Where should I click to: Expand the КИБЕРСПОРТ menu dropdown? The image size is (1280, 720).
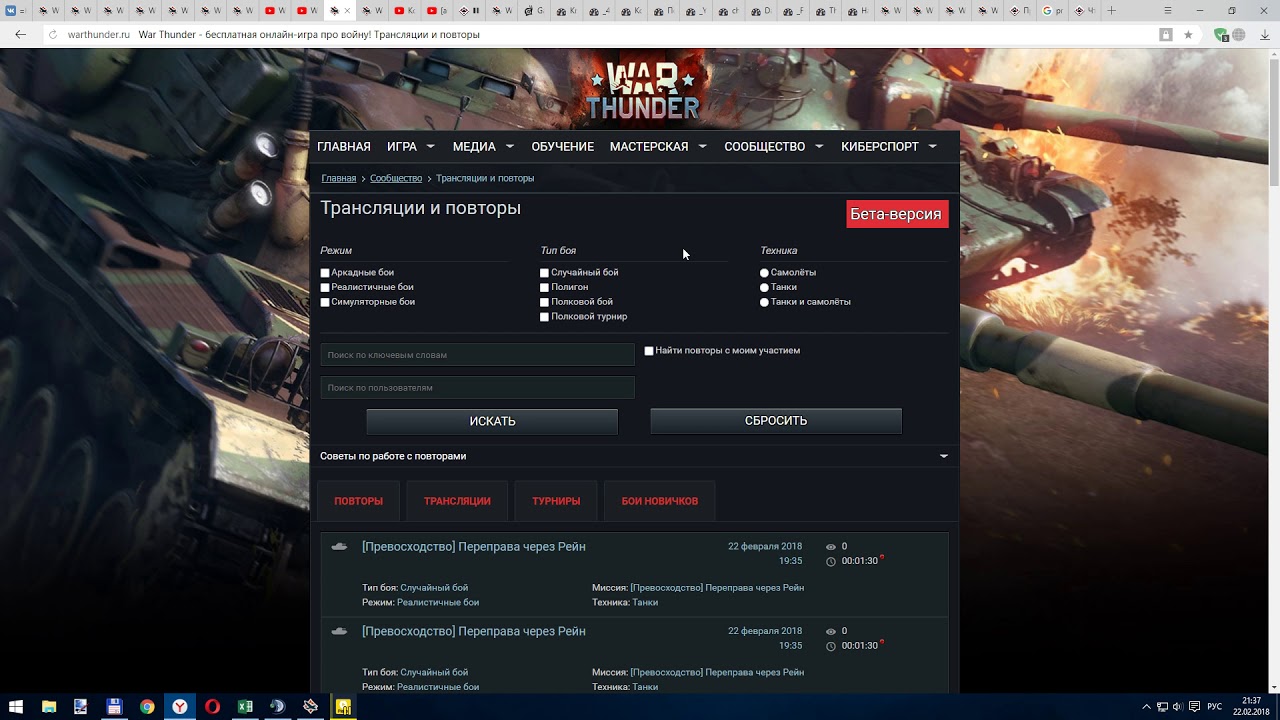(x=932, y=146)
